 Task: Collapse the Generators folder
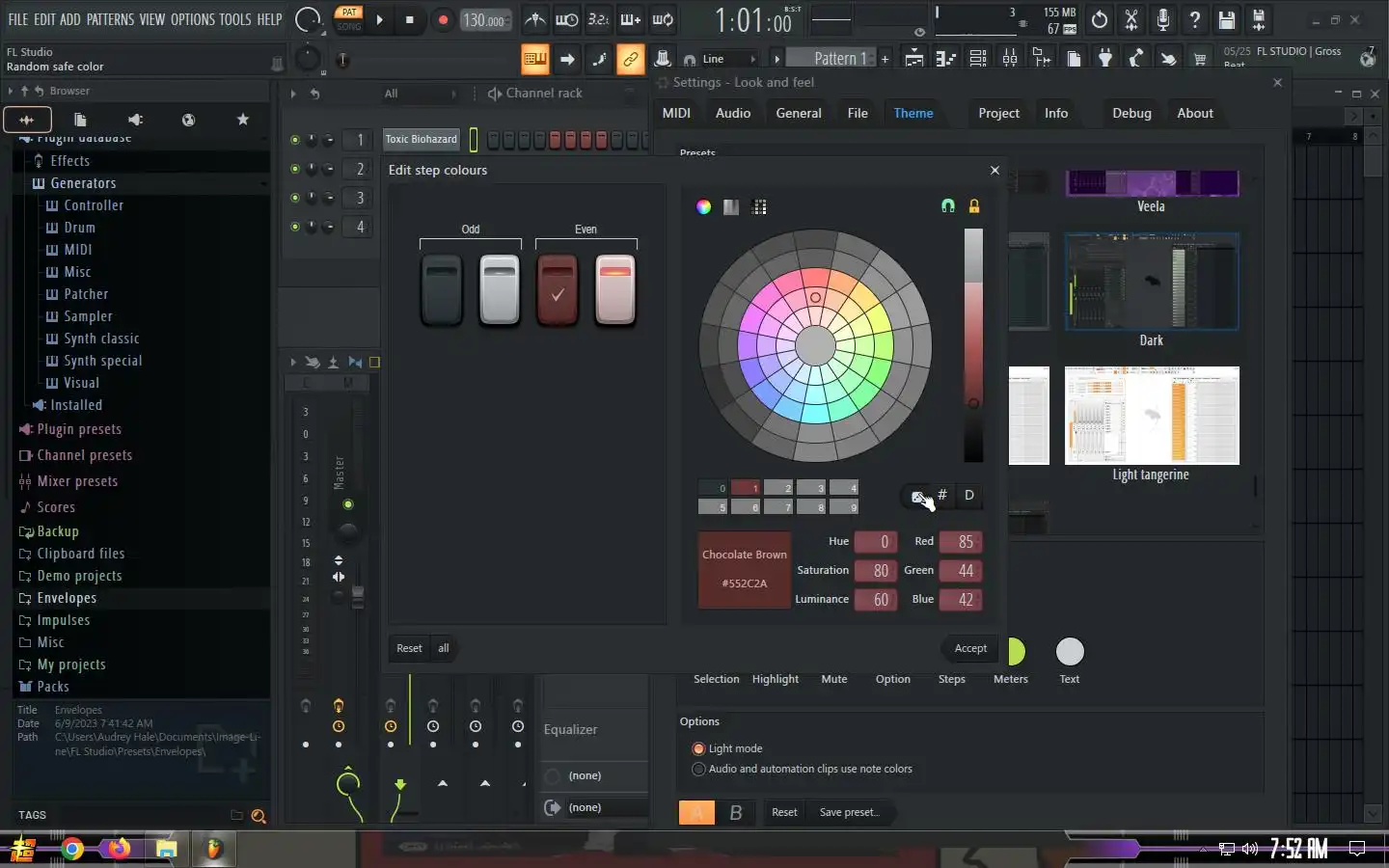(x=83, y=183)
